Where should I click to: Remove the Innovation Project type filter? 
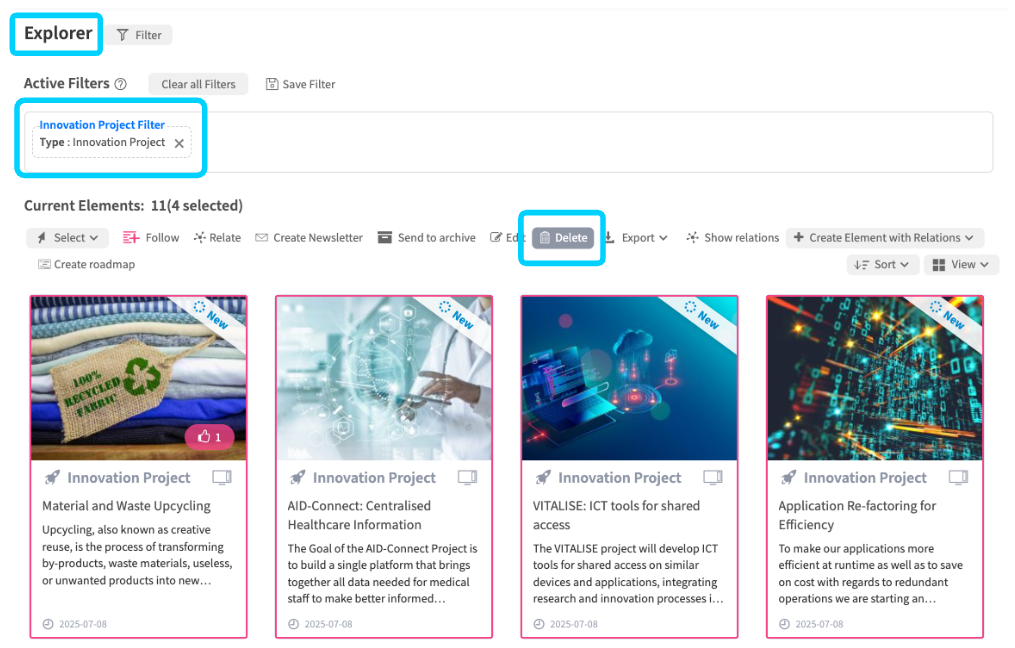click(x=179, y=143)
